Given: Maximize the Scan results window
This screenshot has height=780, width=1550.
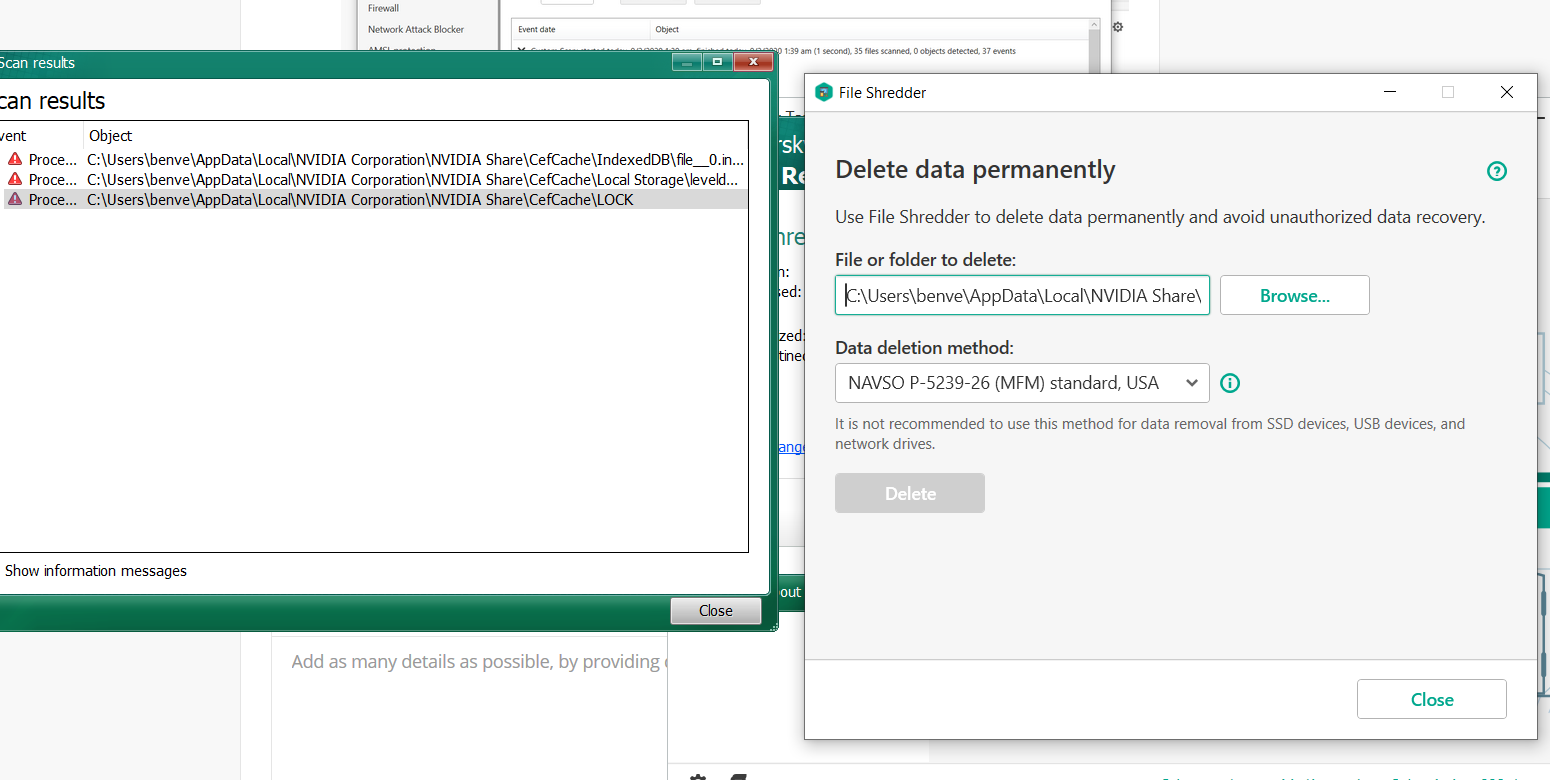Looking at the screenshot, I should coord(717,62).
